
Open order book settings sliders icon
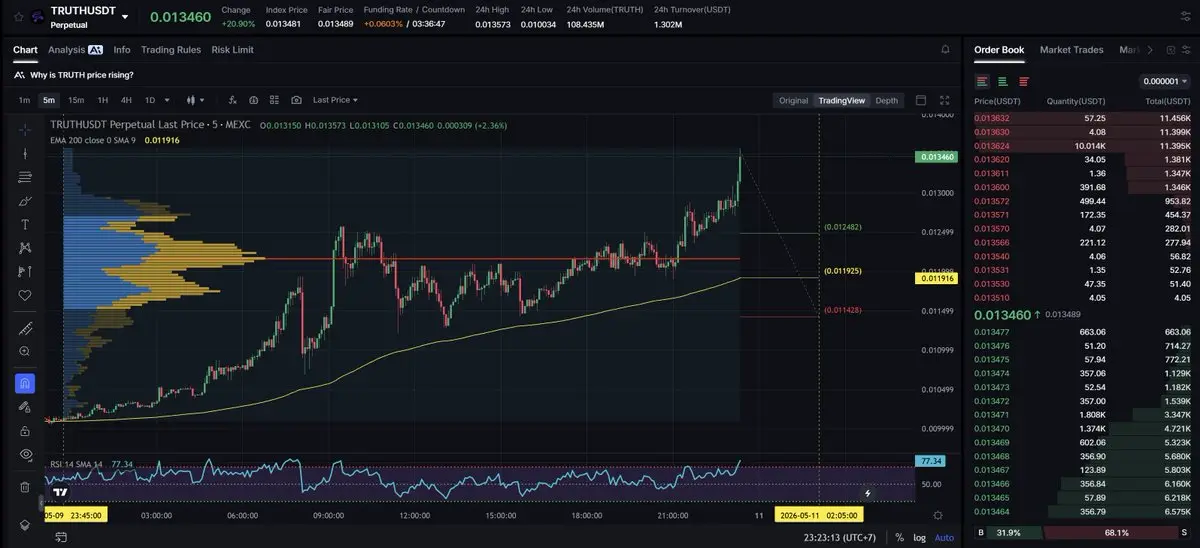click(1186, 49)
